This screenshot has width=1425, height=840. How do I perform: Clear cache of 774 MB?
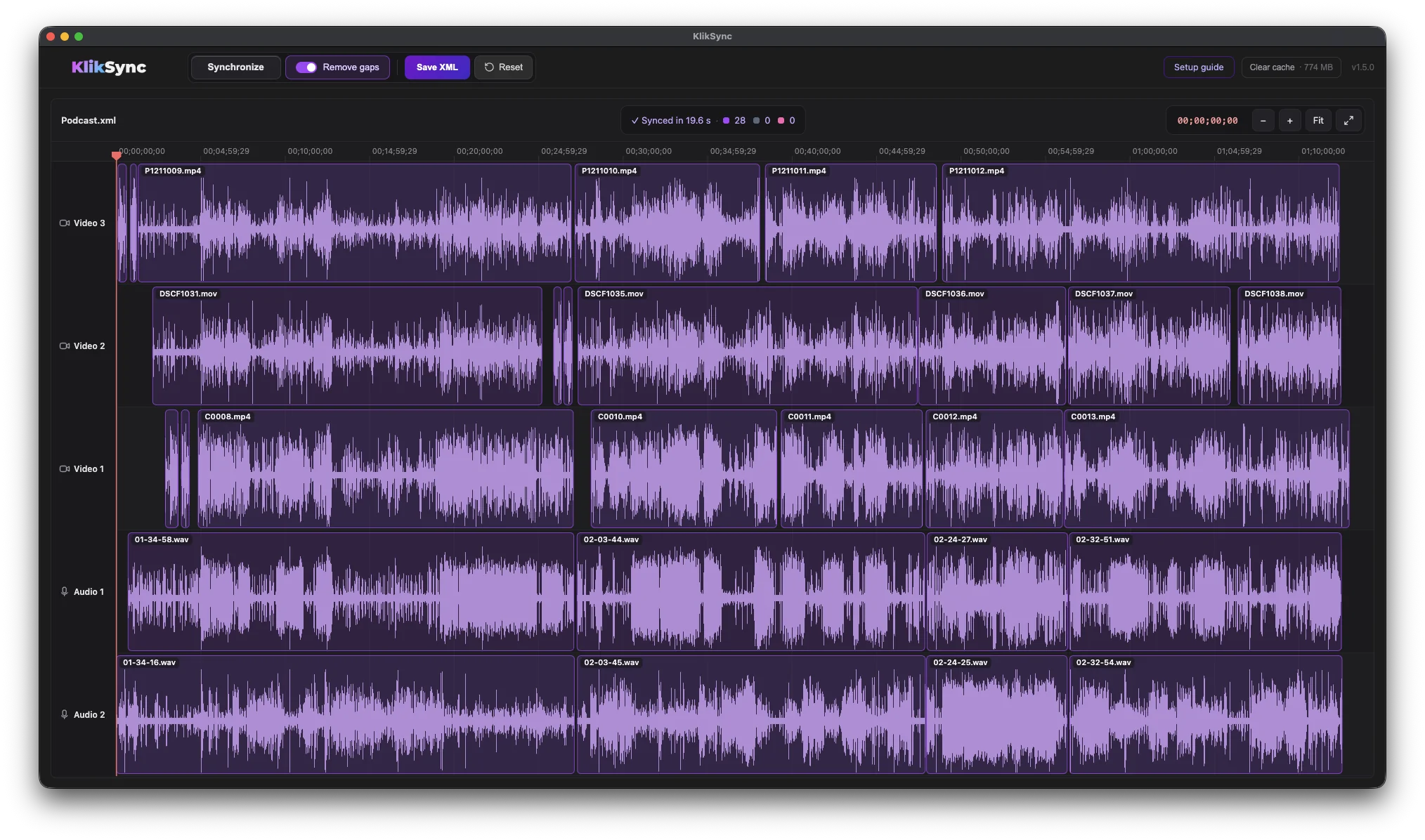click(1291, 67)
